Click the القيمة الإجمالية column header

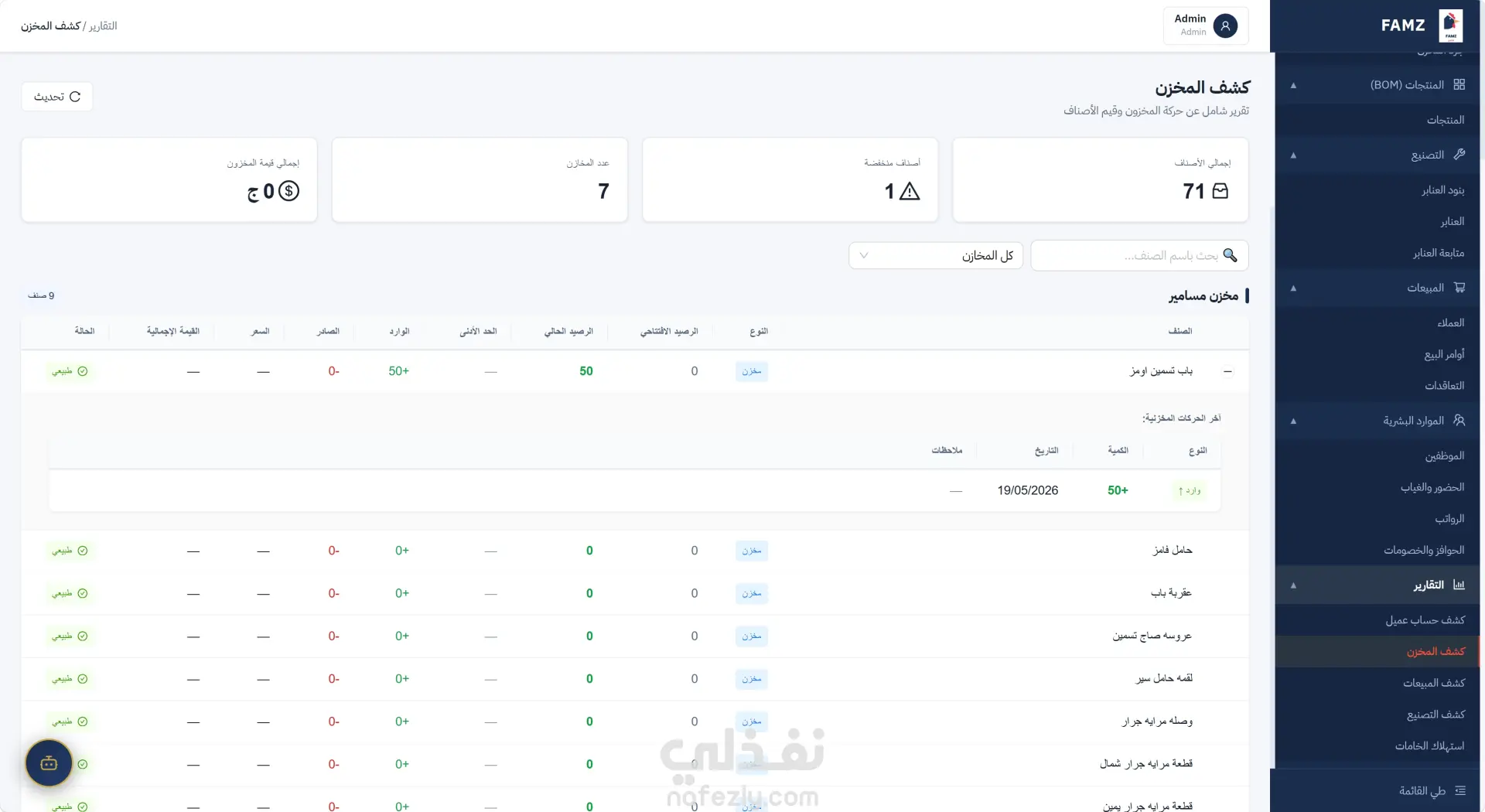tap(173, 331)
